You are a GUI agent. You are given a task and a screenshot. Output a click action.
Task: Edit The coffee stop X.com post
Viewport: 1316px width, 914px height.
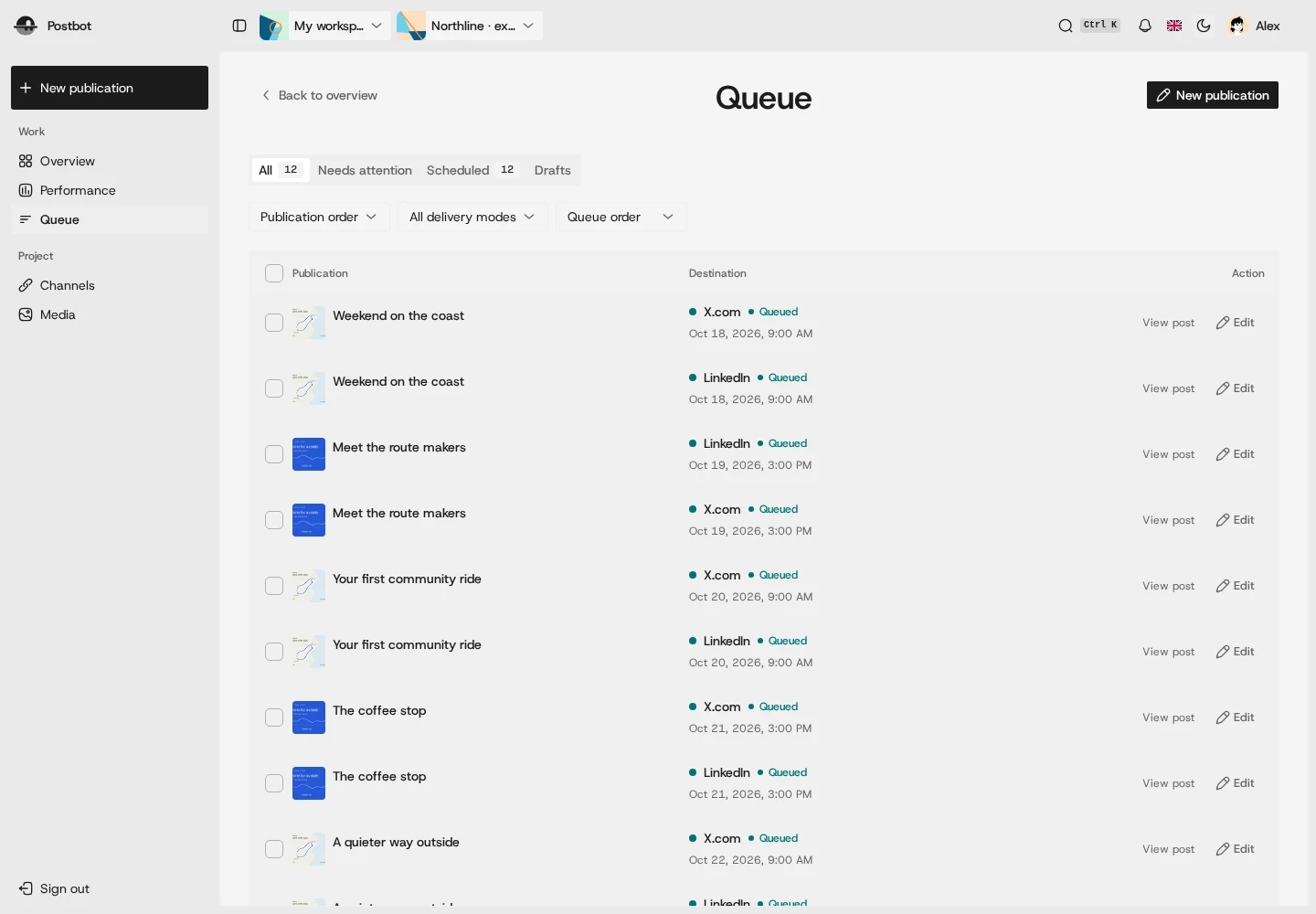(x=1235, y=717)
